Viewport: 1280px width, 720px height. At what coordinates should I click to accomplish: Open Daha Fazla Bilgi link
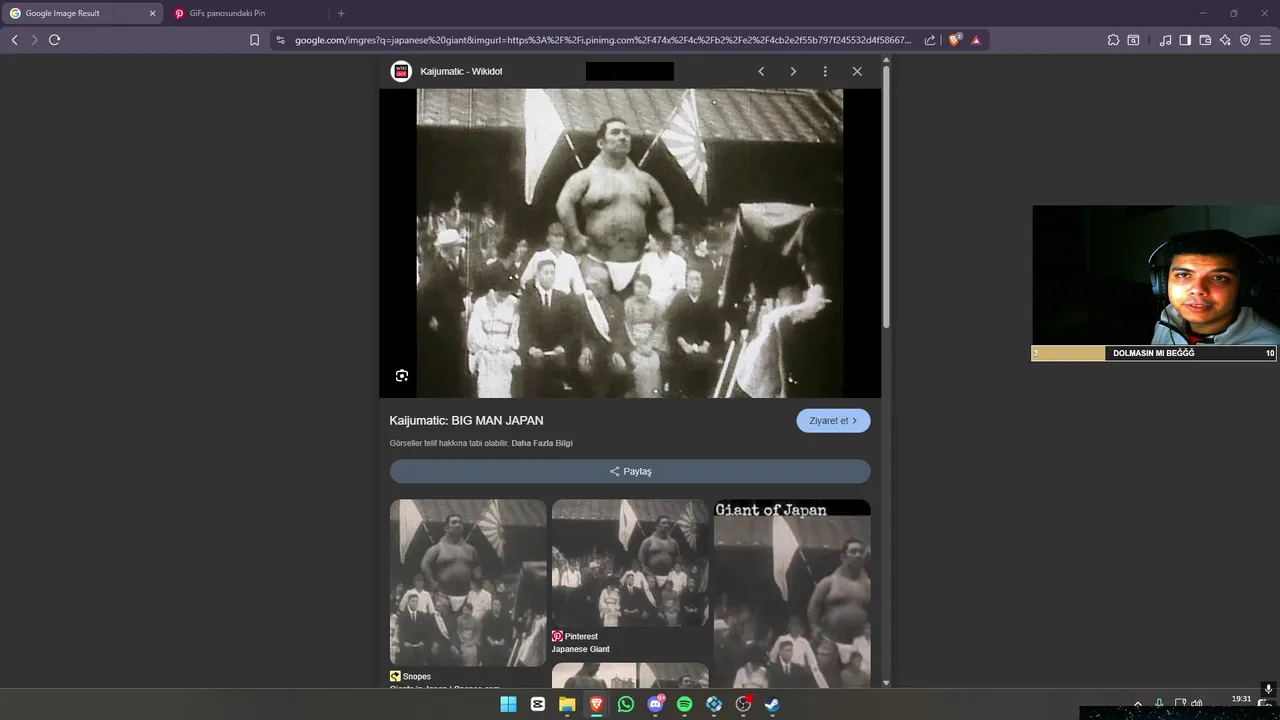tap(542, 443)
